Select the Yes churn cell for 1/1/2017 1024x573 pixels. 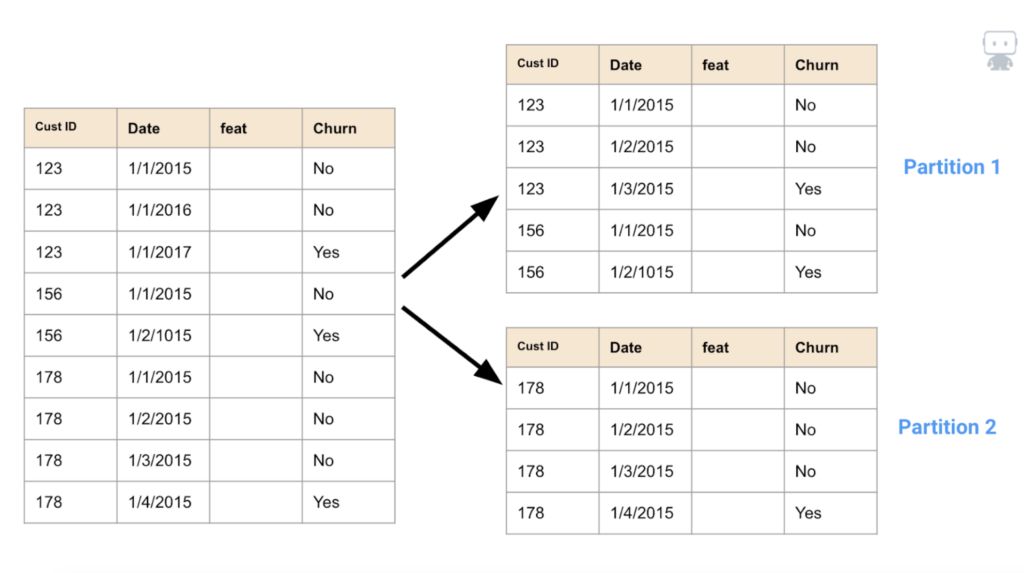(348, 252)
